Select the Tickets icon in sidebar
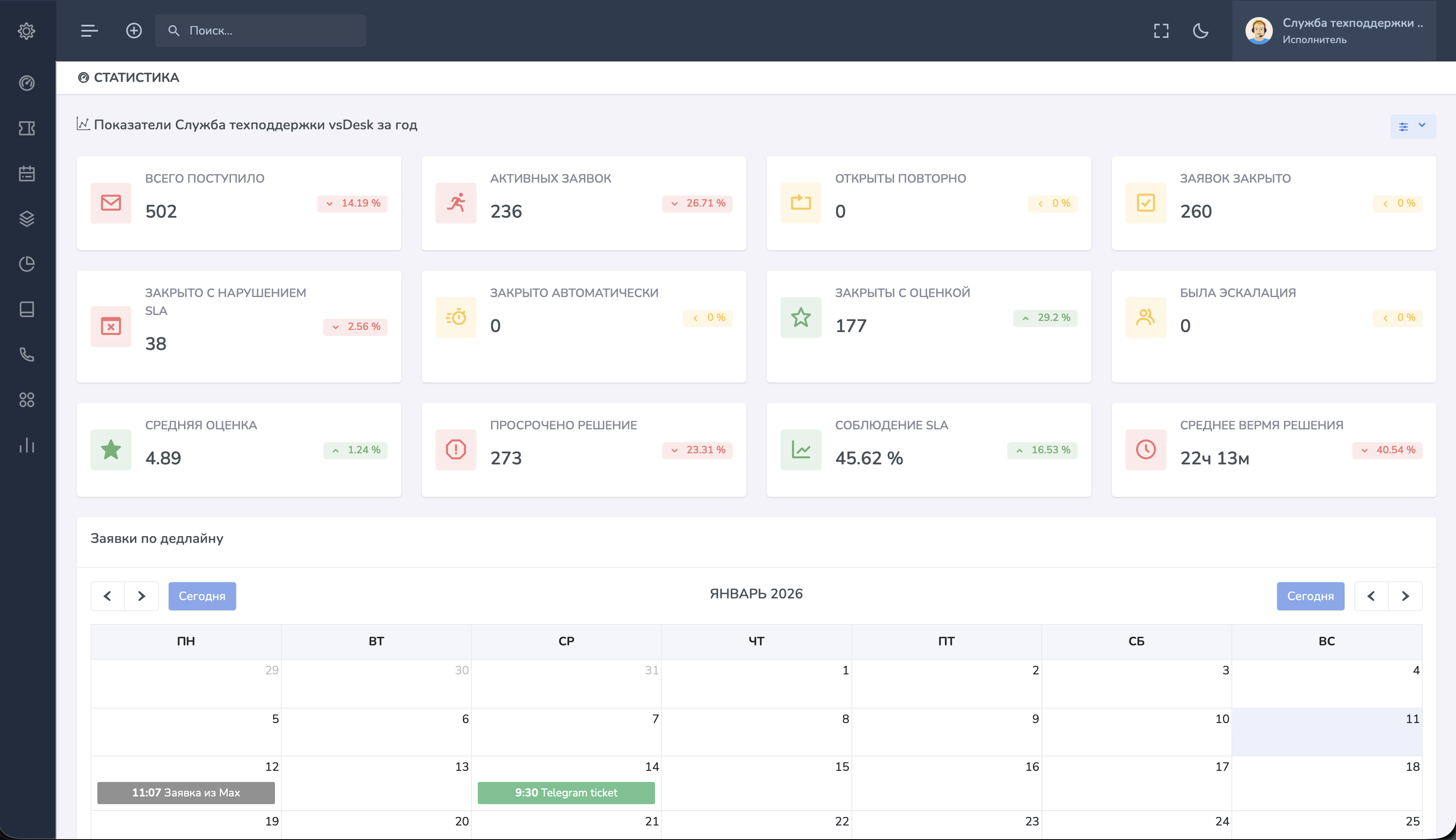The height and width of the screenshot is (840, 1456). tap(27, 128)
